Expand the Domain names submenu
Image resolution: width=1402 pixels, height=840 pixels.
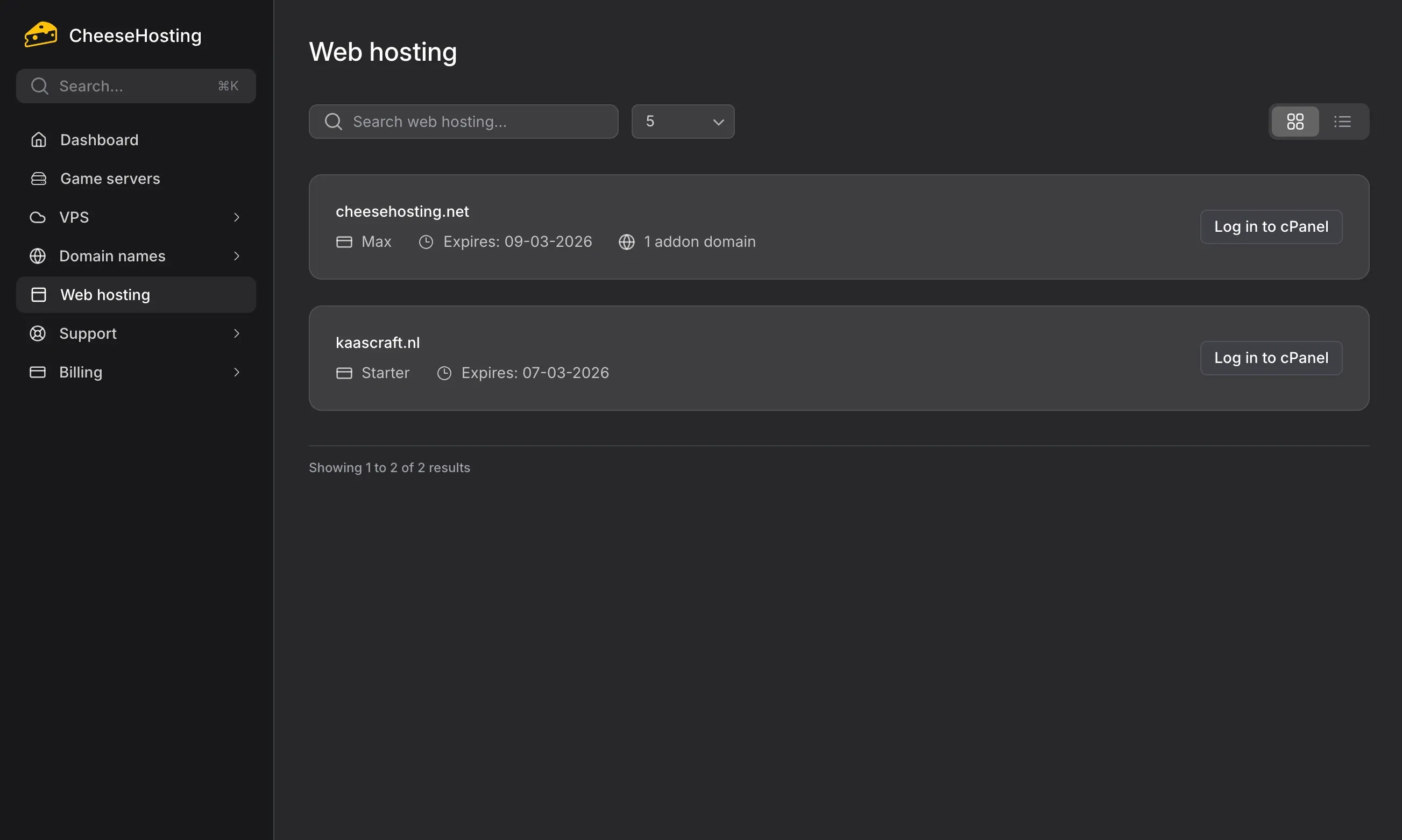[x=237, y=256]
